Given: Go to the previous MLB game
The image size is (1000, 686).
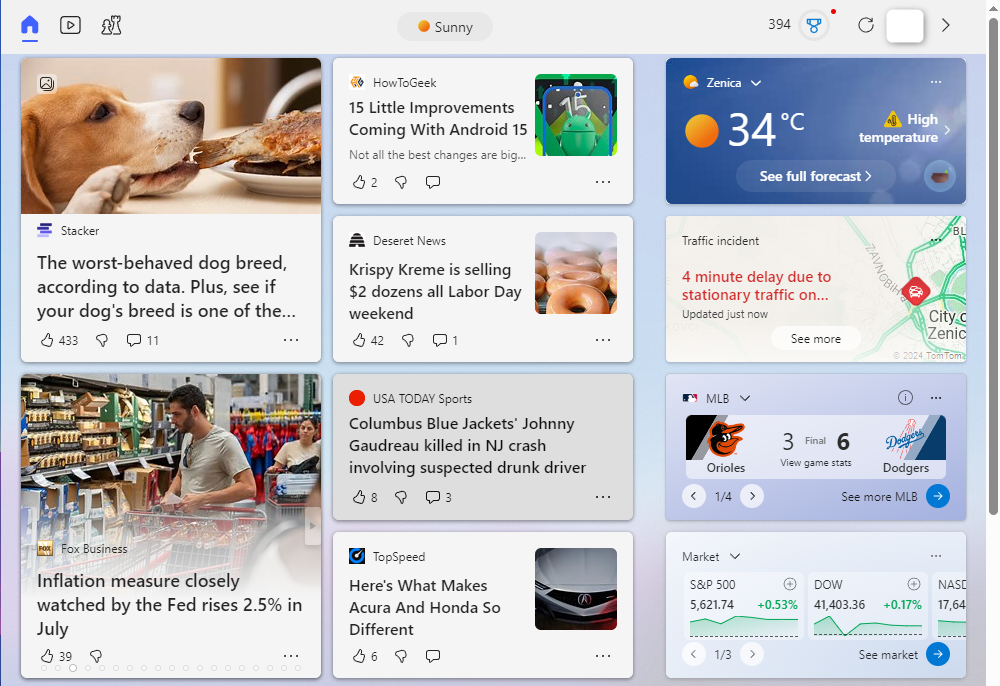Looking at the screenshot, I should [693, 496].
